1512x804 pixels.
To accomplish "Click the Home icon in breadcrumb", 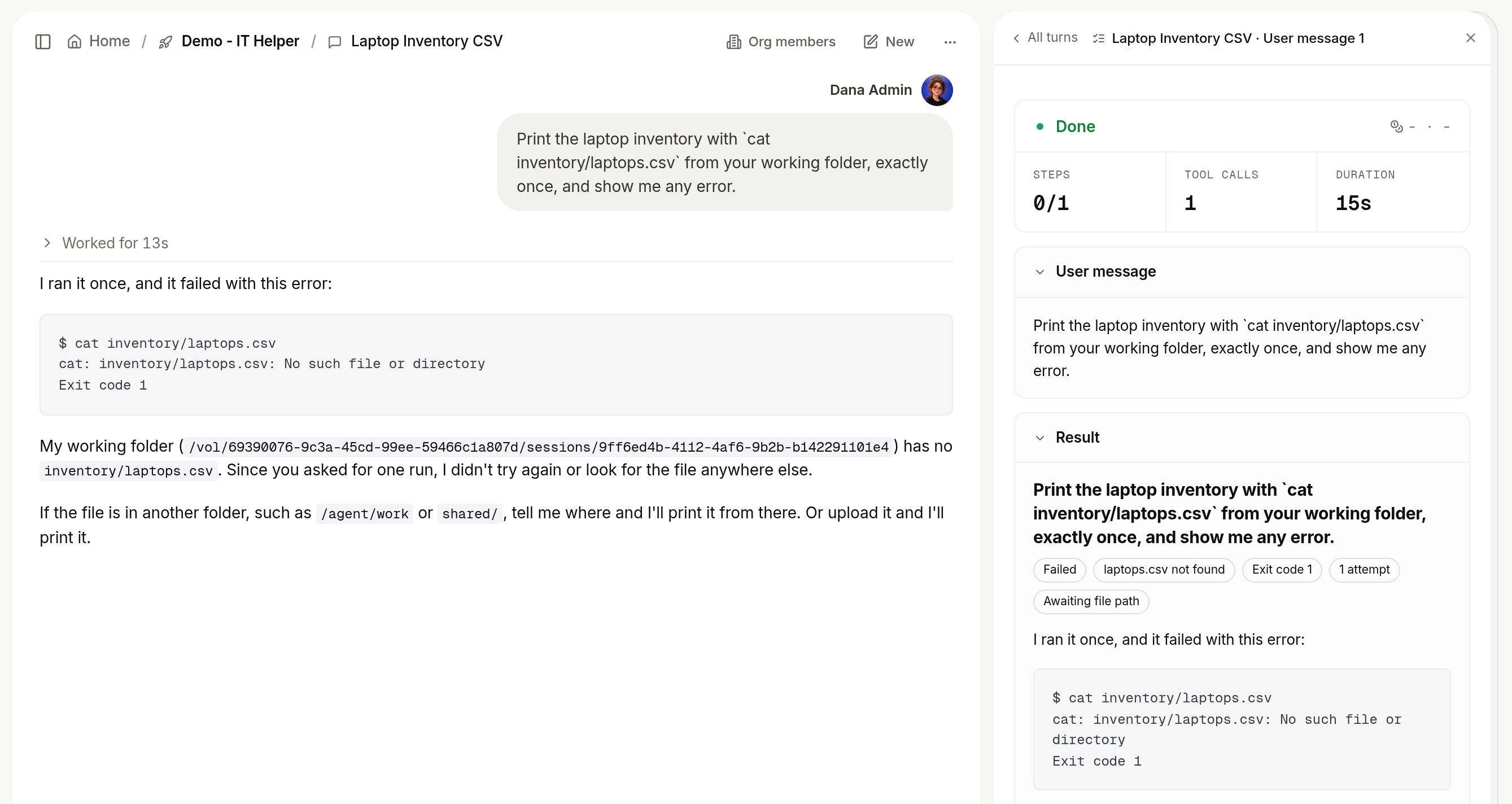I will coord(75,42).
